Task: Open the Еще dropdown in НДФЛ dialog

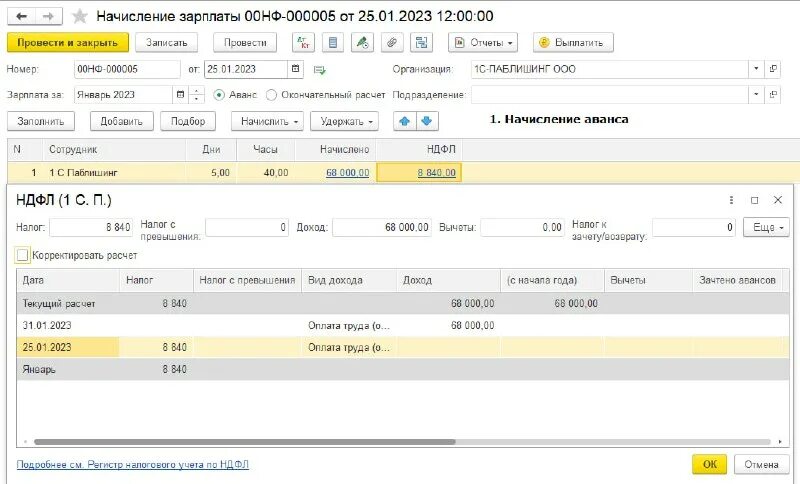Action: 766,227
